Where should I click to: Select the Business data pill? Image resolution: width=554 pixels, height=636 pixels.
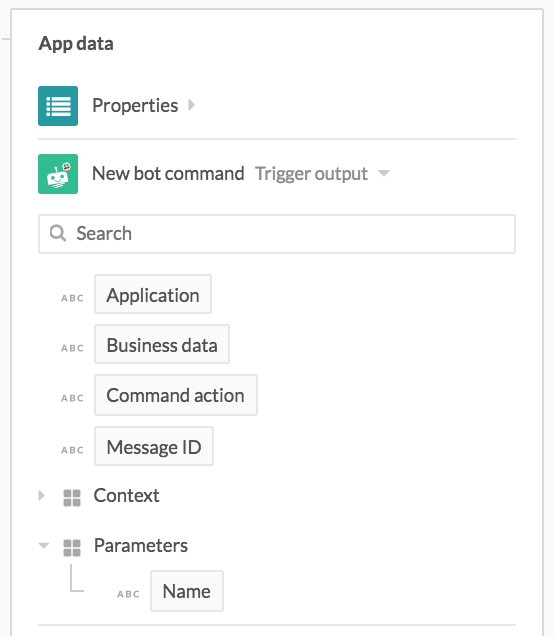pyautogui.click(x=162, y=344)
